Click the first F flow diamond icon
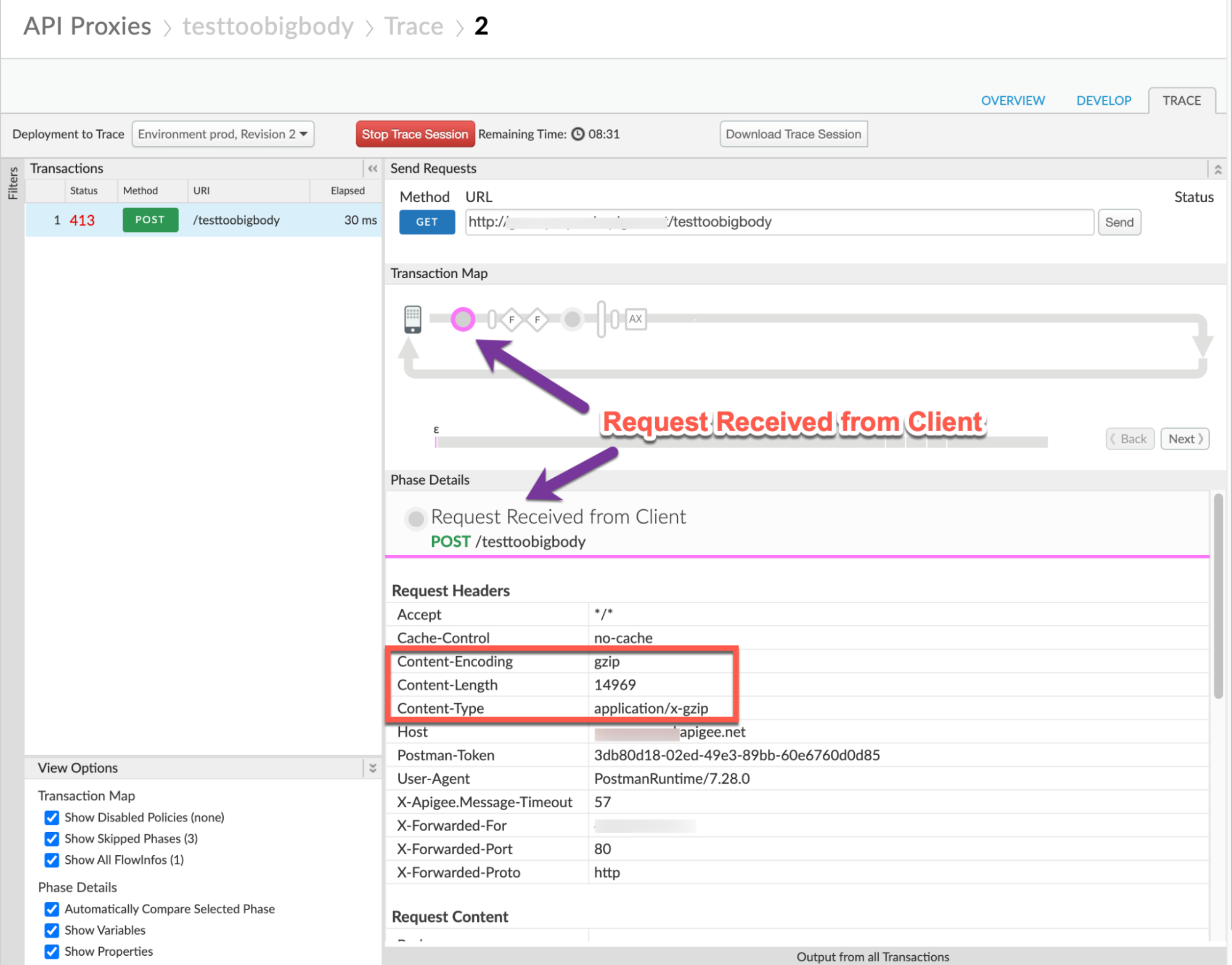This screenshot has width=1232, height=965. (x=511, y=319)
